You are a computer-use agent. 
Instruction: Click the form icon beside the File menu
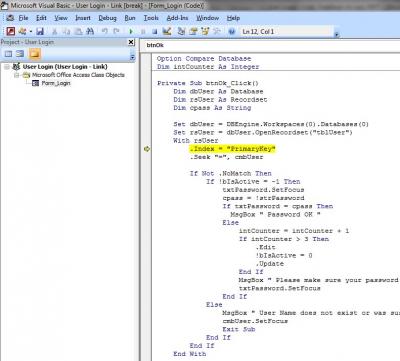[10, 18]
